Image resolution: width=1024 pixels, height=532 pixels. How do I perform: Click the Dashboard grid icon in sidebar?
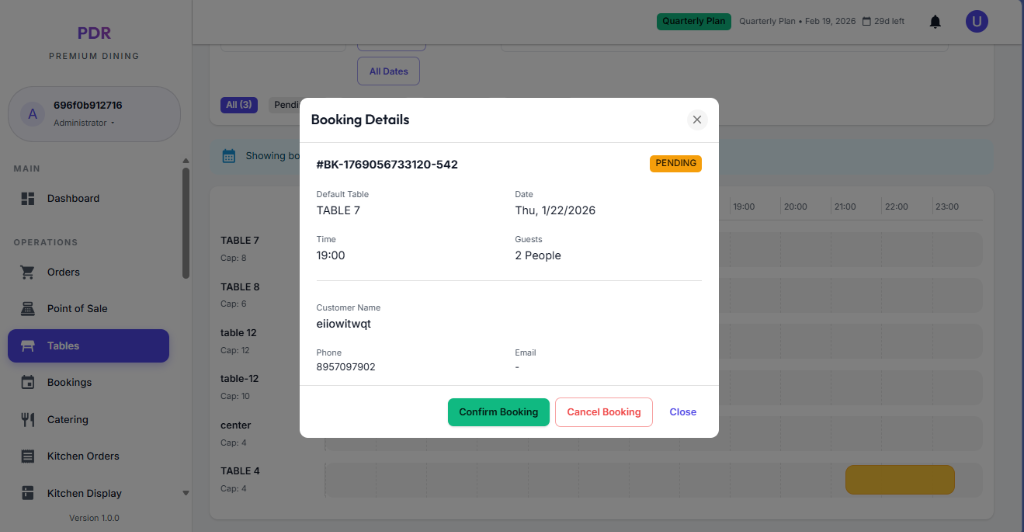(28, 199)
